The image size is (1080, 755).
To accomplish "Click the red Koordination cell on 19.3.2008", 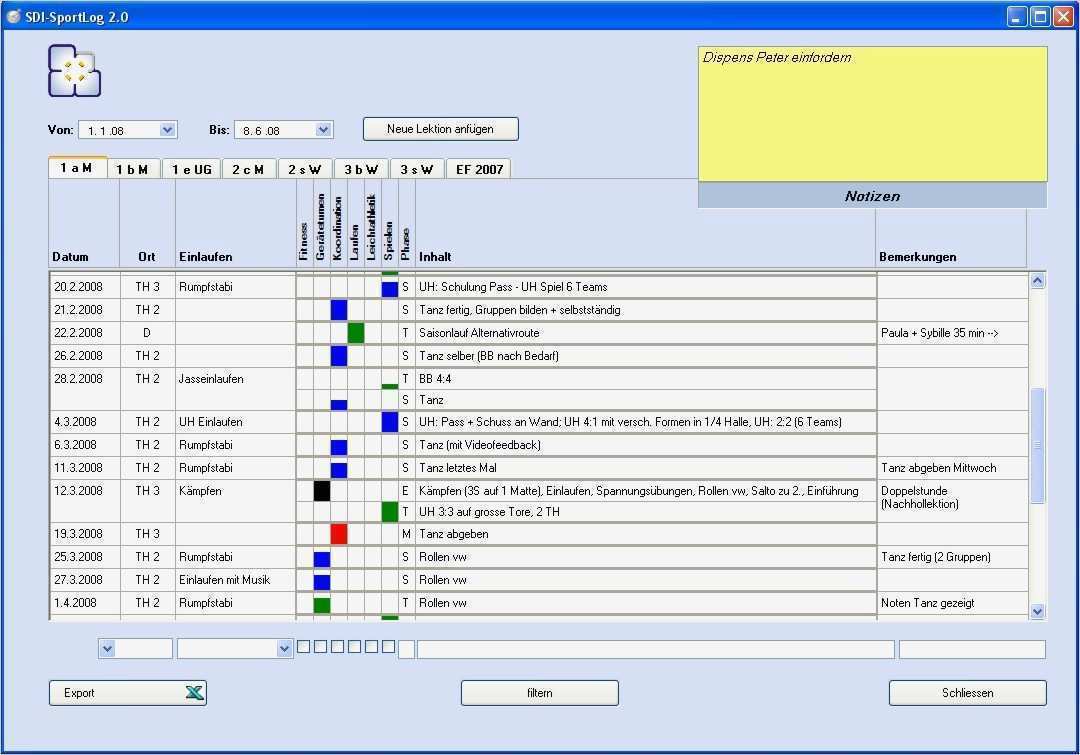I will point(338,534).
